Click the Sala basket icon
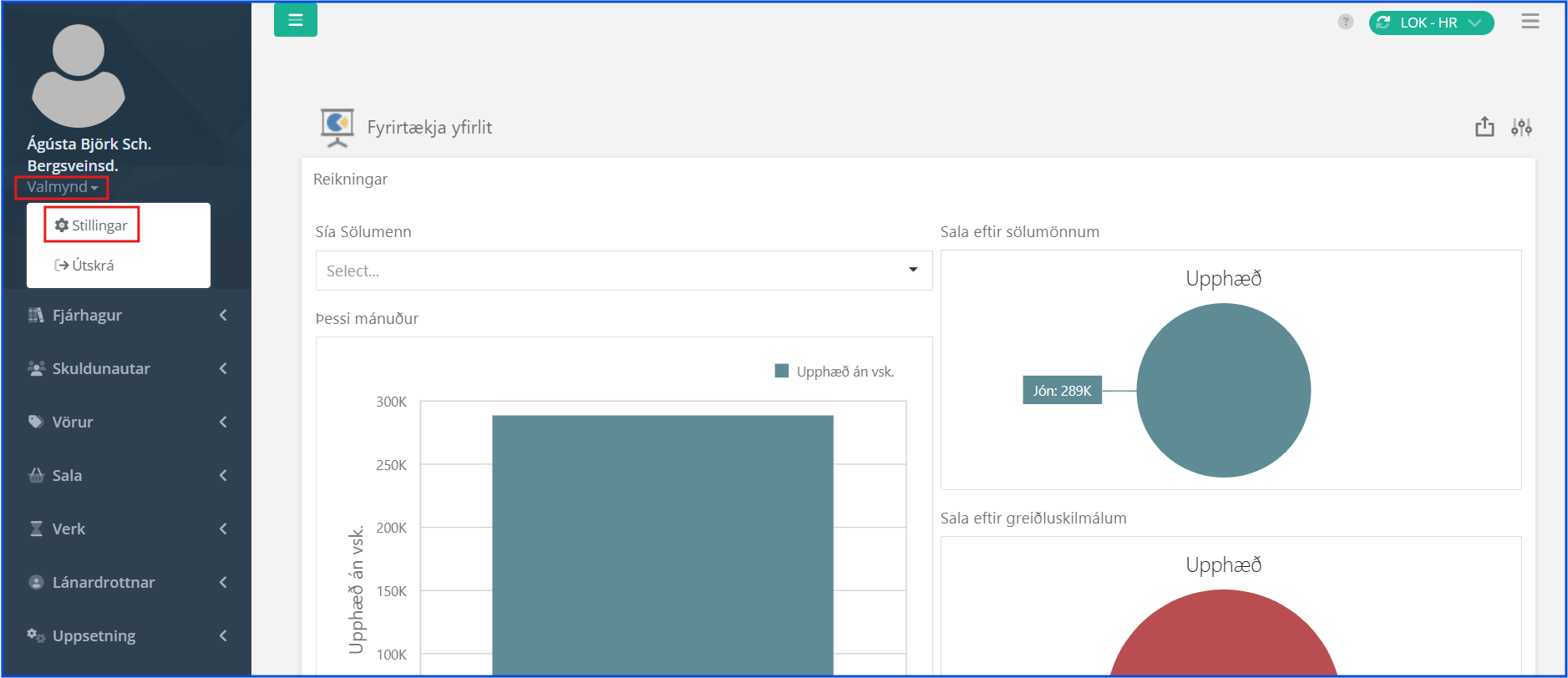1568x678 pixels. (x=36, y=475)
